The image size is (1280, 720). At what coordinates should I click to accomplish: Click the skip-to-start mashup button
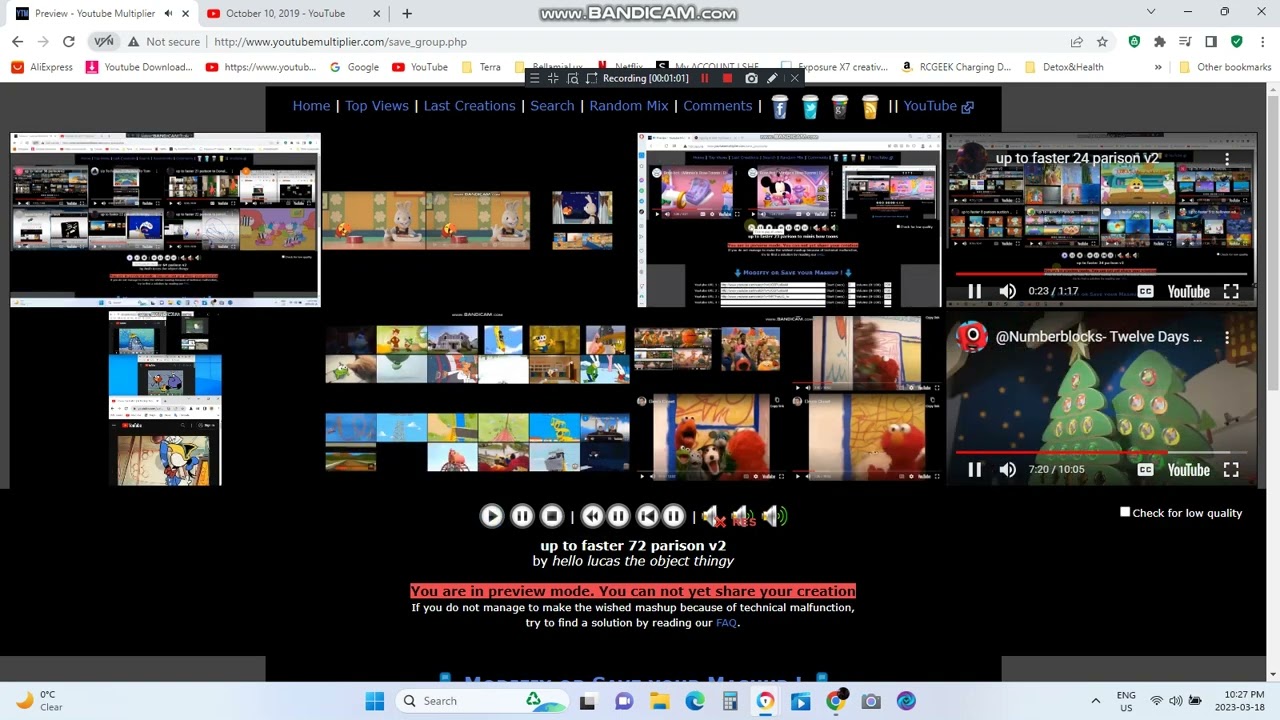(647, 516)
